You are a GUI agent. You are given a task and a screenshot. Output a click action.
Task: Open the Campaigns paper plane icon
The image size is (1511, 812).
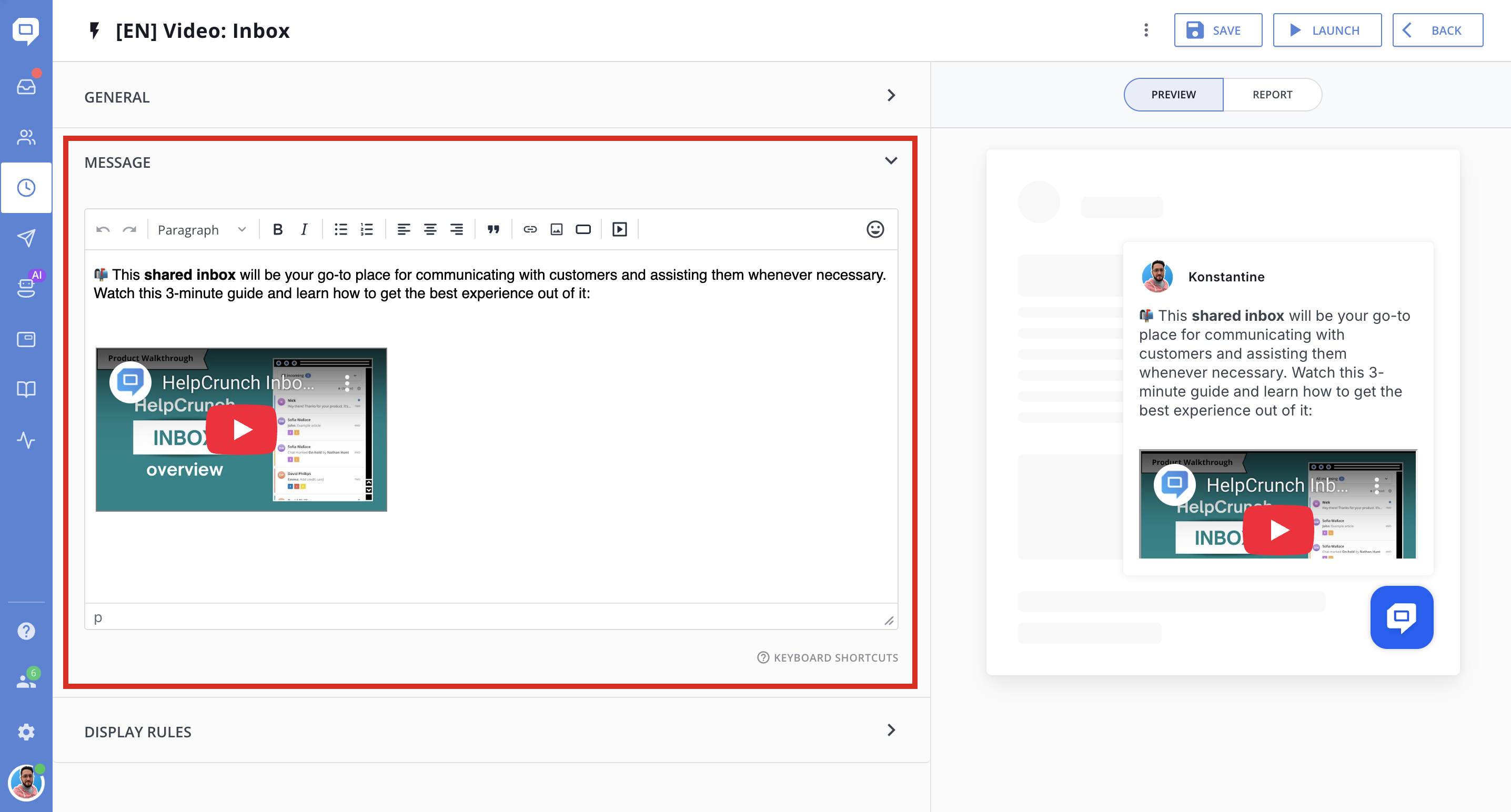coord(26,238)
